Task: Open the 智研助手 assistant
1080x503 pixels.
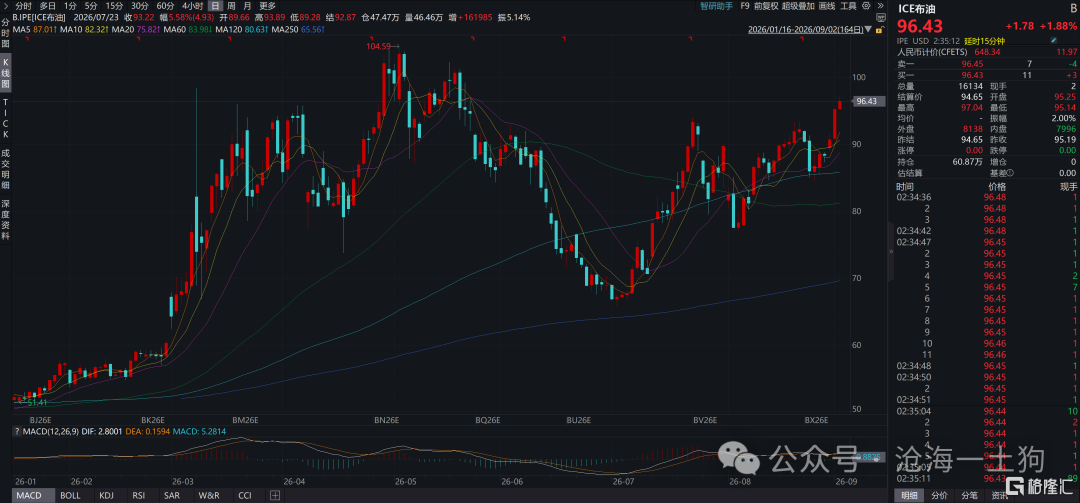Action: click(x=717, y=6)
